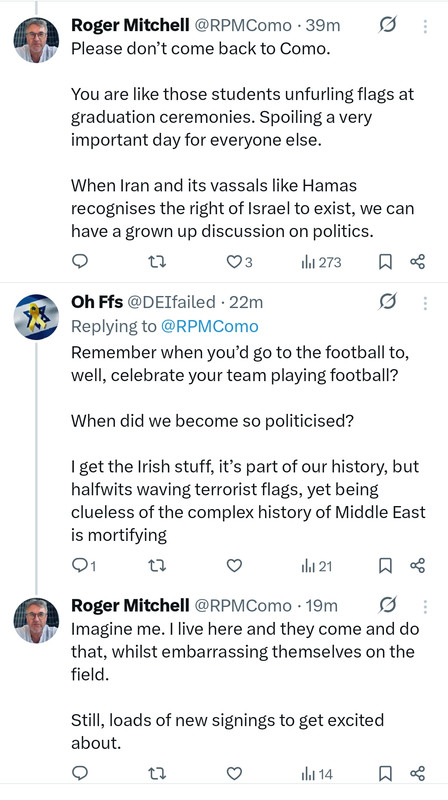
Task: Bookmark the "Imagine me" reply tweet
Action: point(385,773)
